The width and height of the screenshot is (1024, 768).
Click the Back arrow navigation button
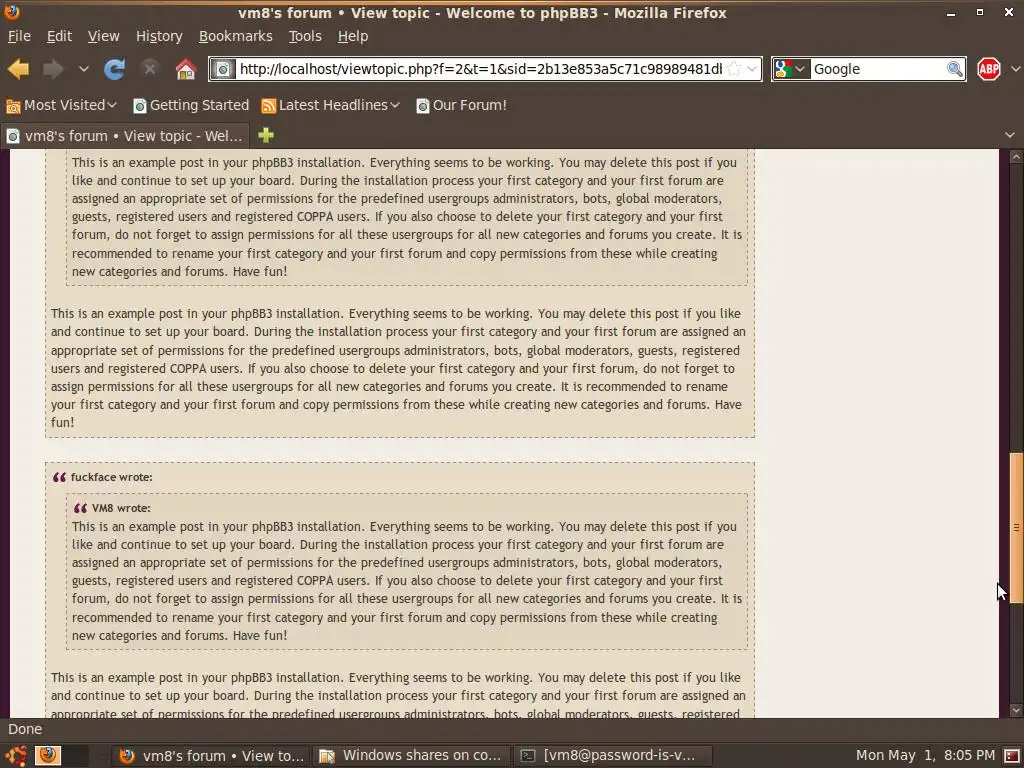click(x=18, y=69)
